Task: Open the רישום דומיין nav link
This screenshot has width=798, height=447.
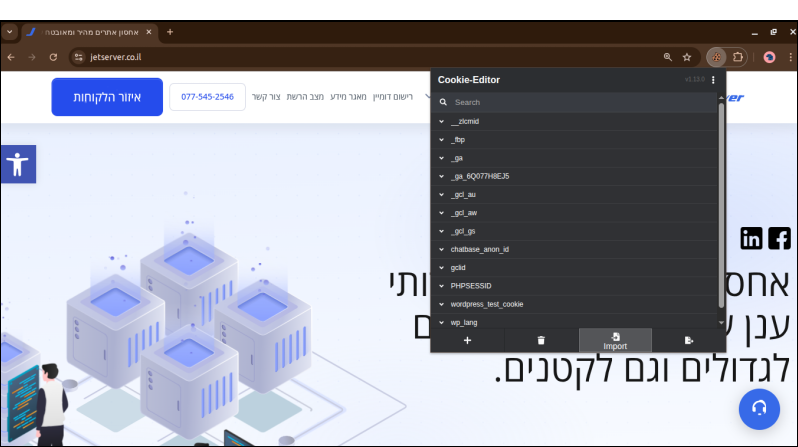Action: point(393,97)
